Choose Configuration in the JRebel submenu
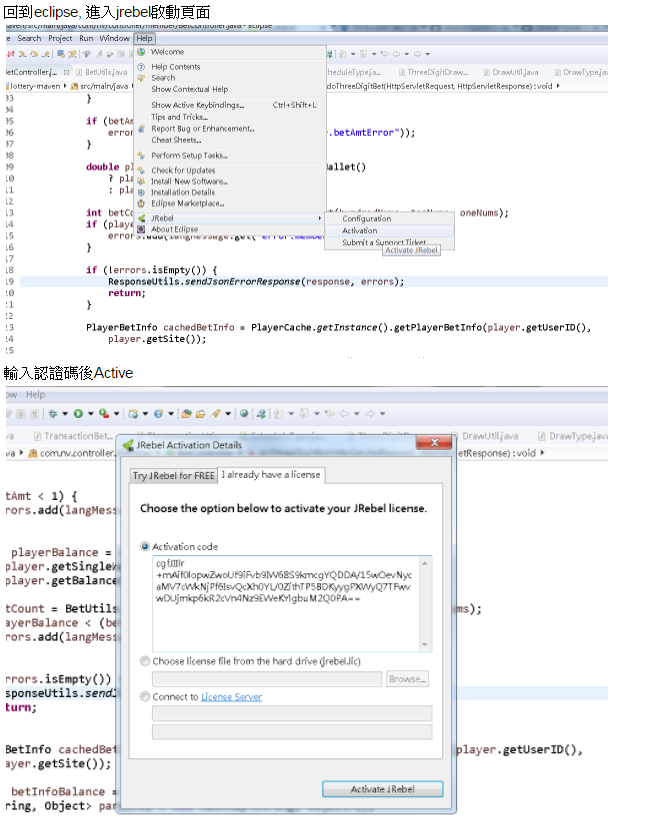This screenshot has width=652, height=822. click(x=389, y=219)
